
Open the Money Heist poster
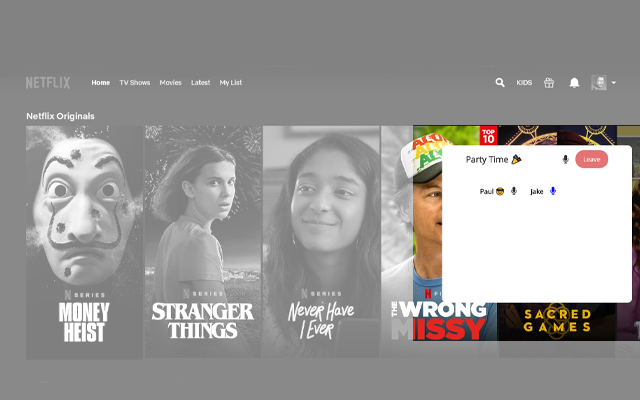click(84, 242)
